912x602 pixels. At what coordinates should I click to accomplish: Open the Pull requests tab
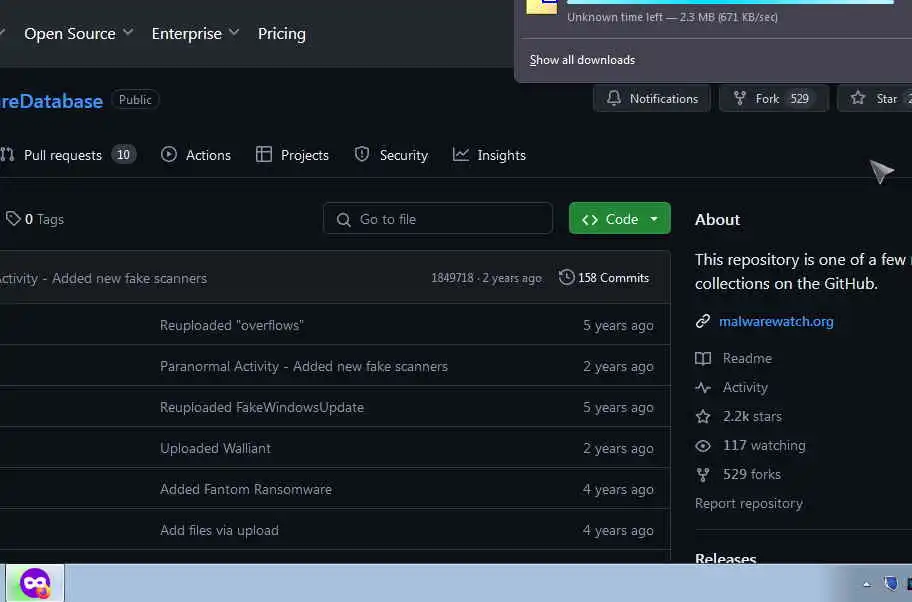(68, 155)
